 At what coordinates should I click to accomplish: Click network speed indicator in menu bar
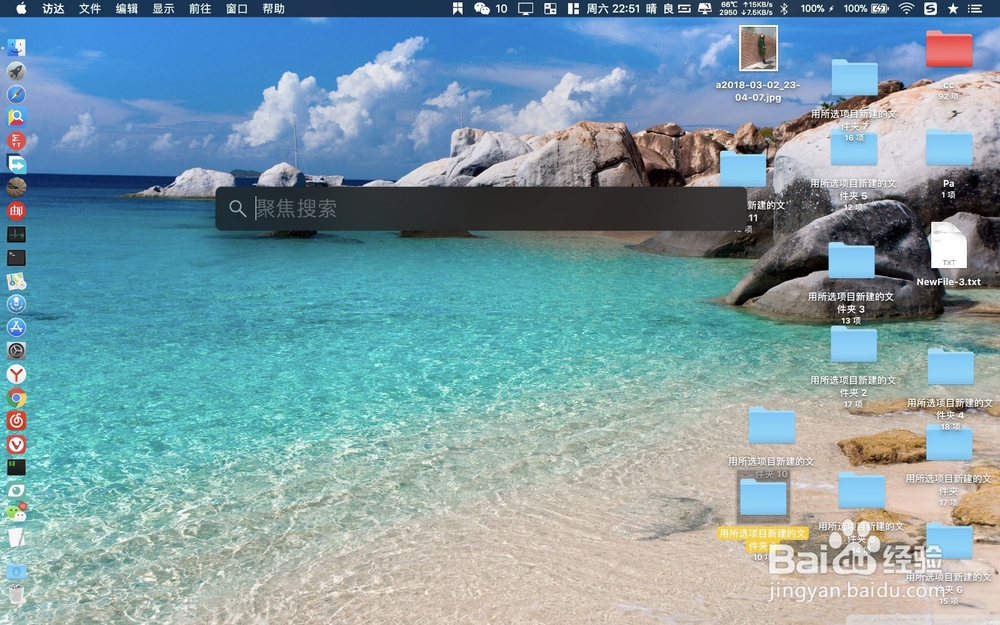pyautogui.click(x=756, y=8)
